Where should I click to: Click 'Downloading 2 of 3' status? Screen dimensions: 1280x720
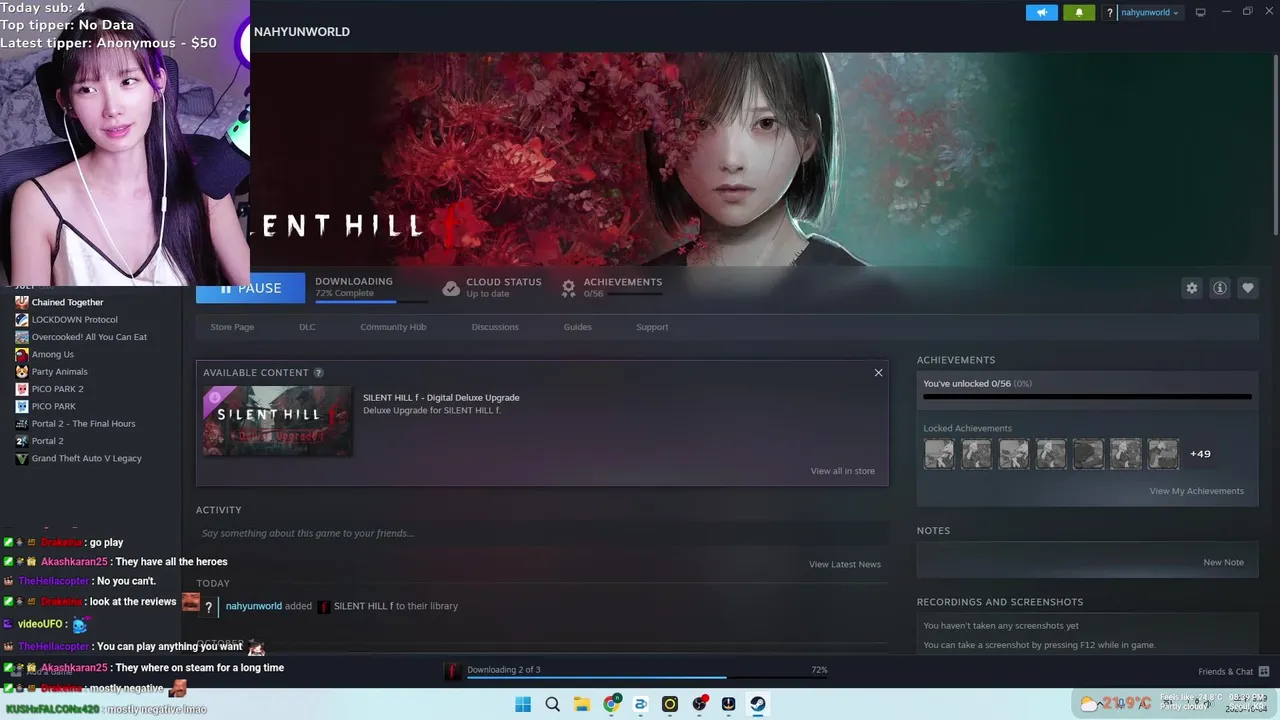pyautogui.click(x=504, y=670)
